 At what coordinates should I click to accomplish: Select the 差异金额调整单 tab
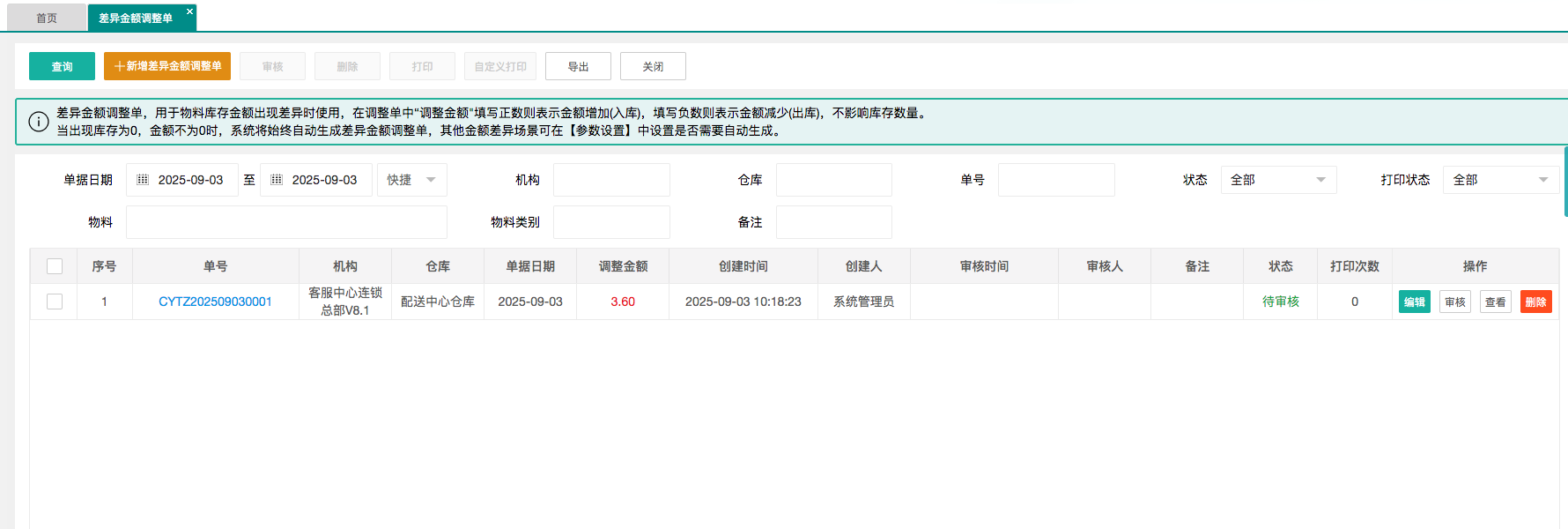point(136,18)
